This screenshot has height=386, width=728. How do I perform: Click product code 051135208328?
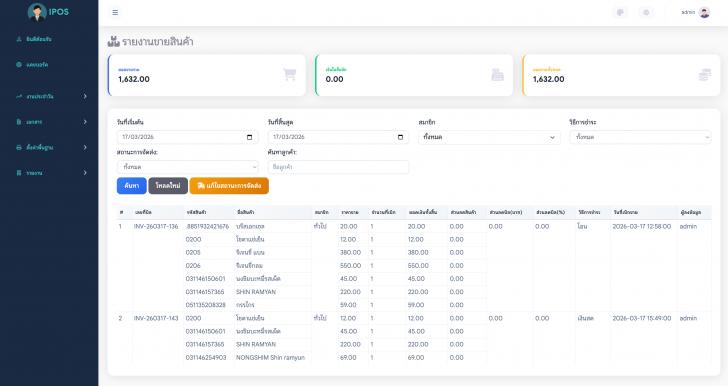205,305
